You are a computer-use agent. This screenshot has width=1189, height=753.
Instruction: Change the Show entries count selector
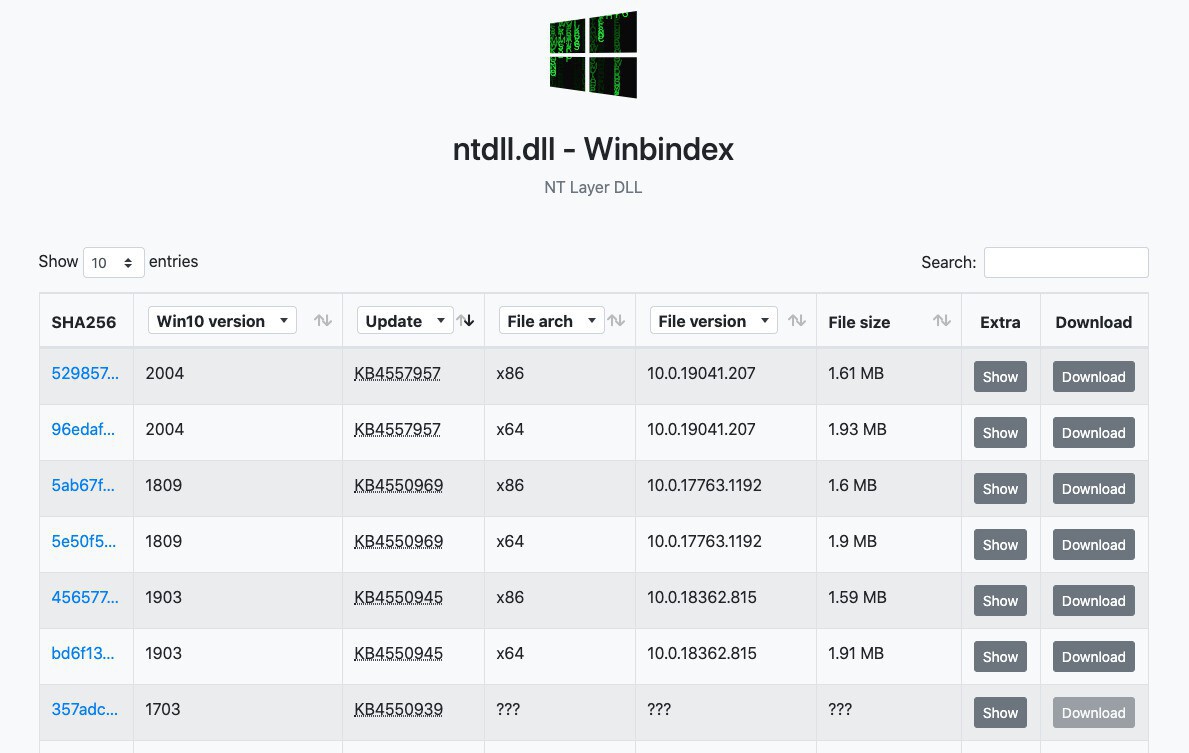(114, 263)
